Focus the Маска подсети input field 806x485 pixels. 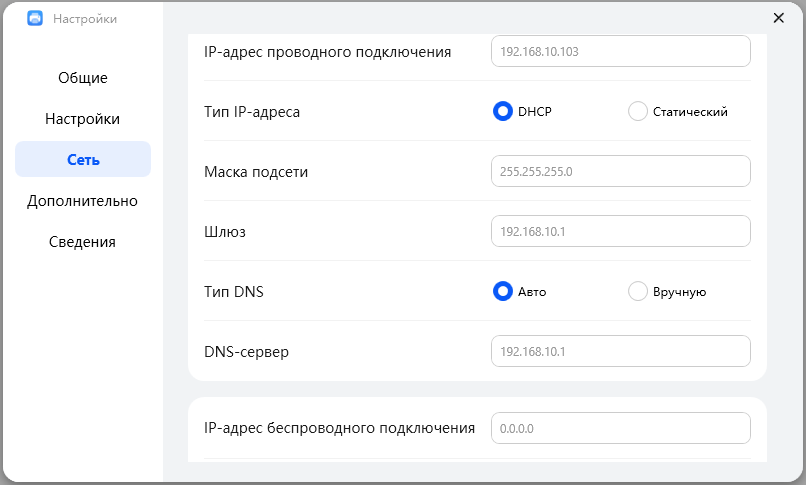pos(620,171)
